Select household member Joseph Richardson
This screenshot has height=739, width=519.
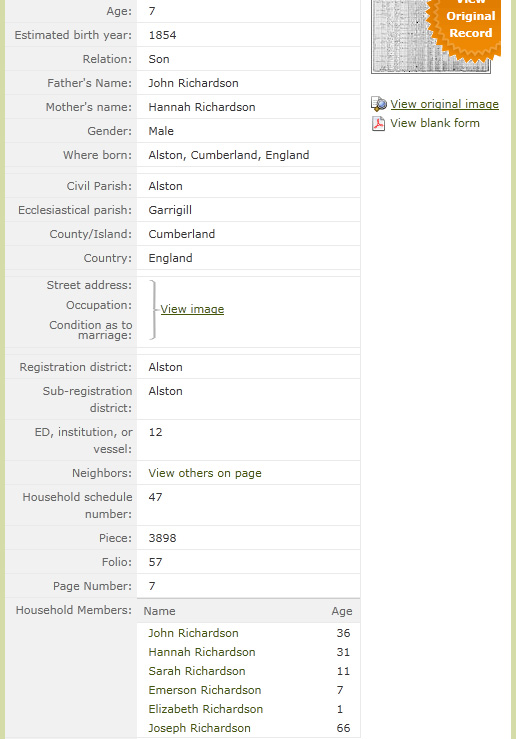pyautogui.click(x=199, y=728)
